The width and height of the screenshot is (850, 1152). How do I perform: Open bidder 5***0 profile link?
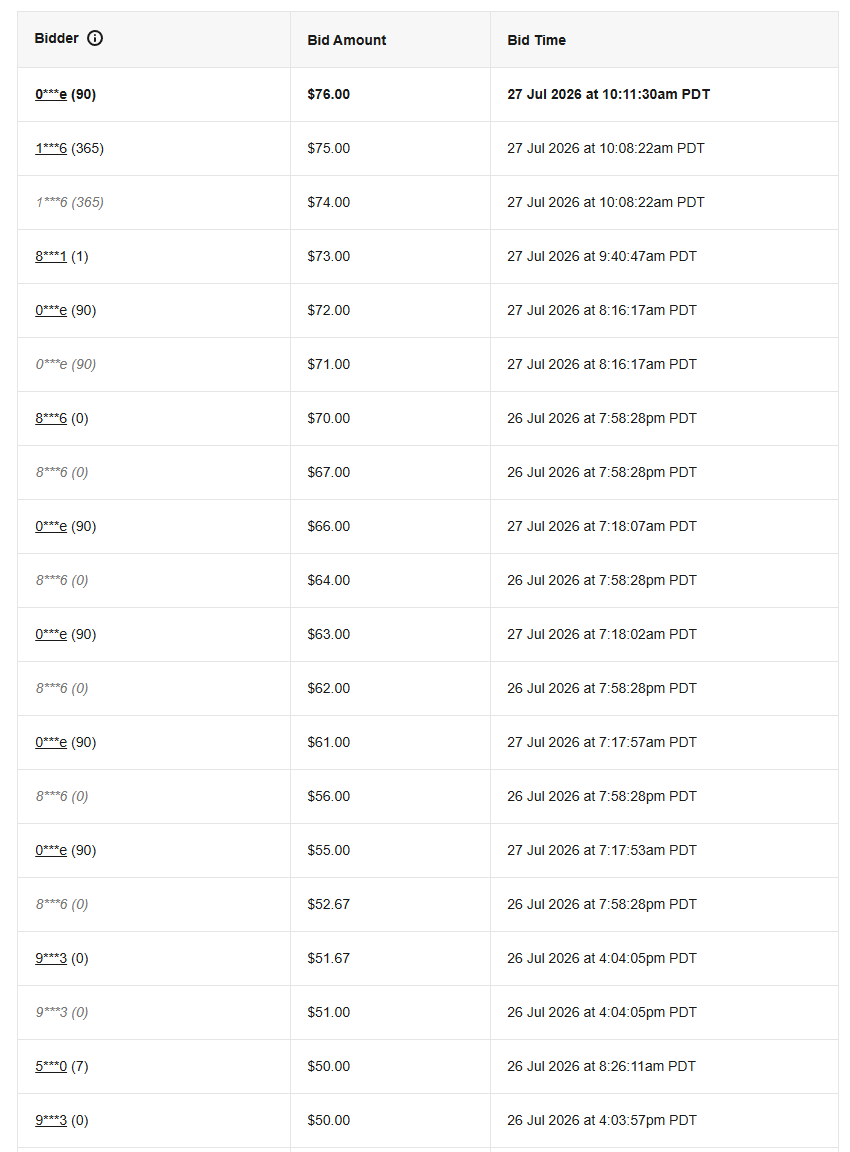tap(51, 1066)
